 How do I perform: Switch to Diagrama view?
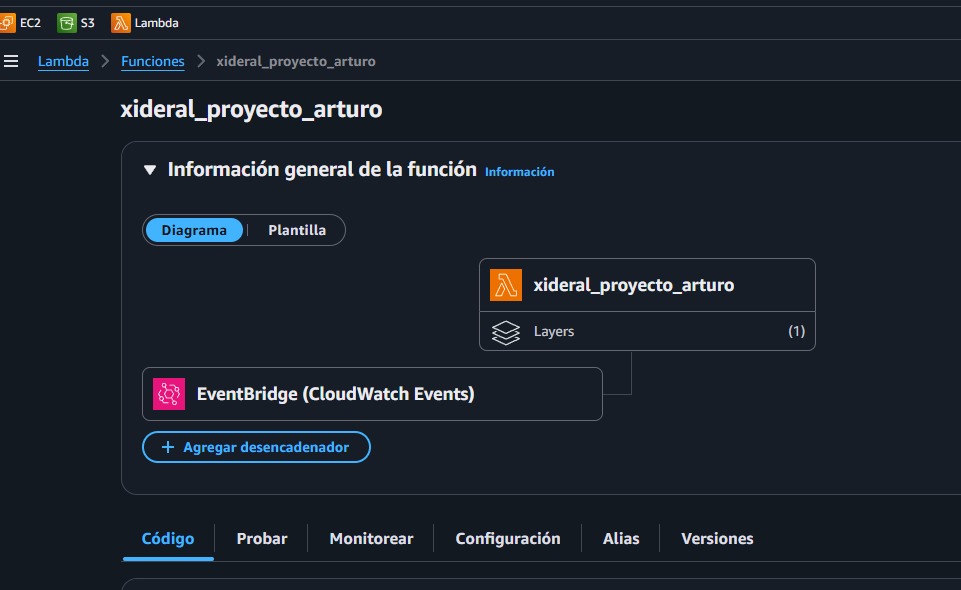click(x=194, y=230)
